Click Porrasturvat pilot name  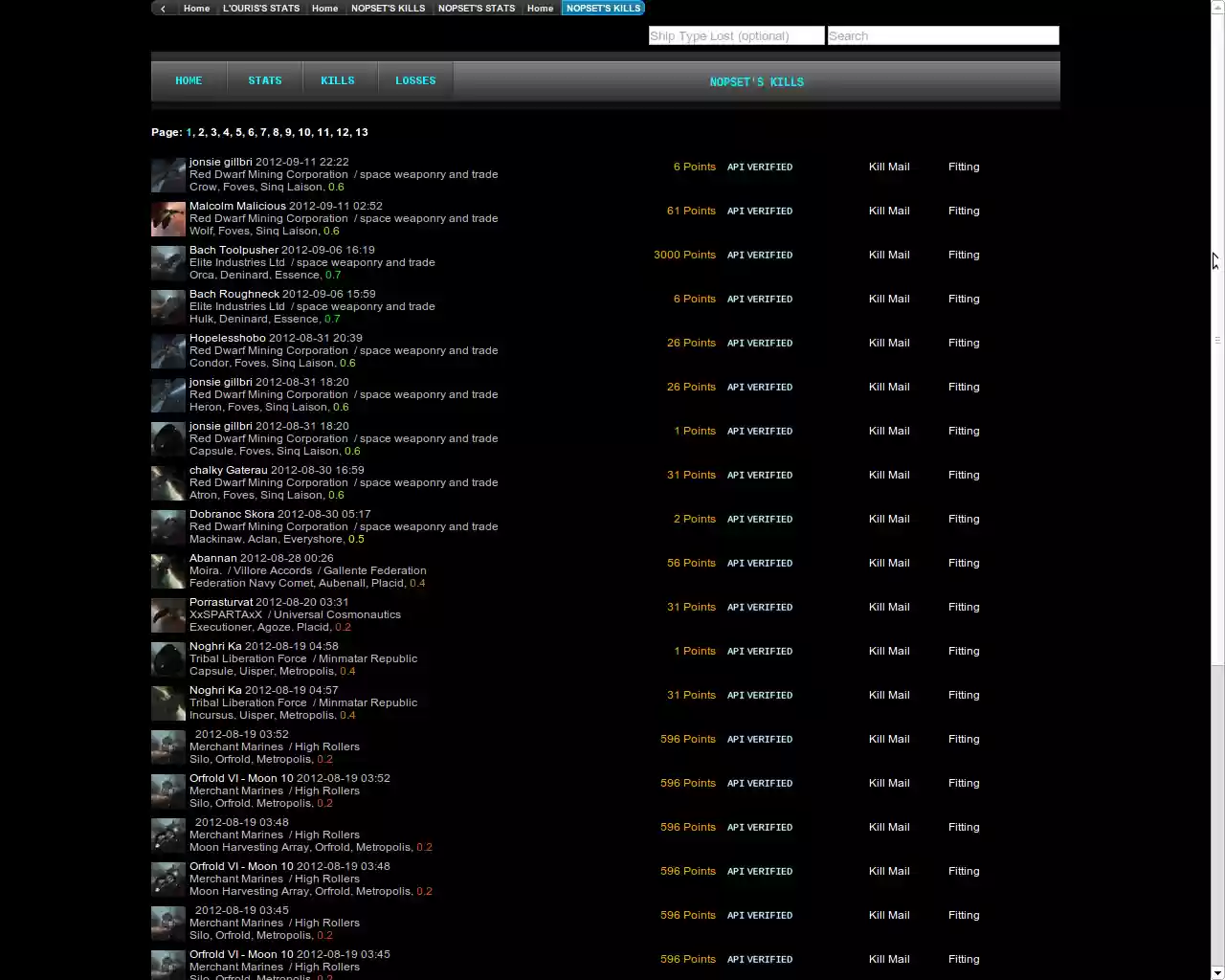click(x=221, y=602)
